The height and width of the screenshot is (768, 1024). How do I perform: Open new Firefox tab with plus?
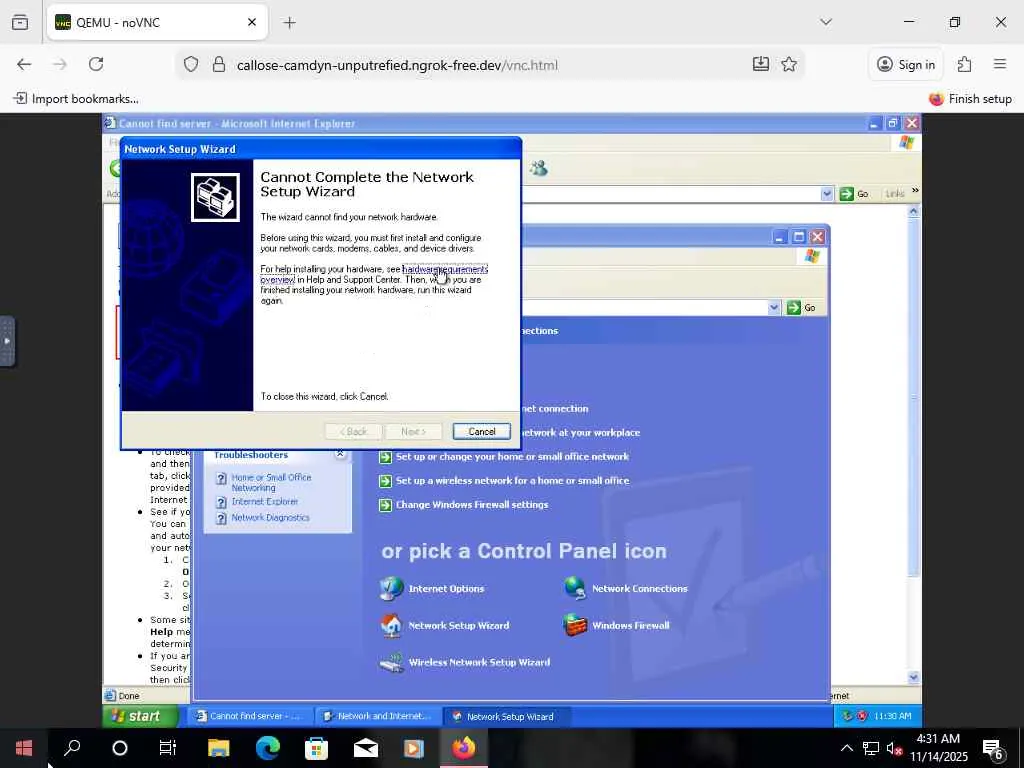[289, 23]
